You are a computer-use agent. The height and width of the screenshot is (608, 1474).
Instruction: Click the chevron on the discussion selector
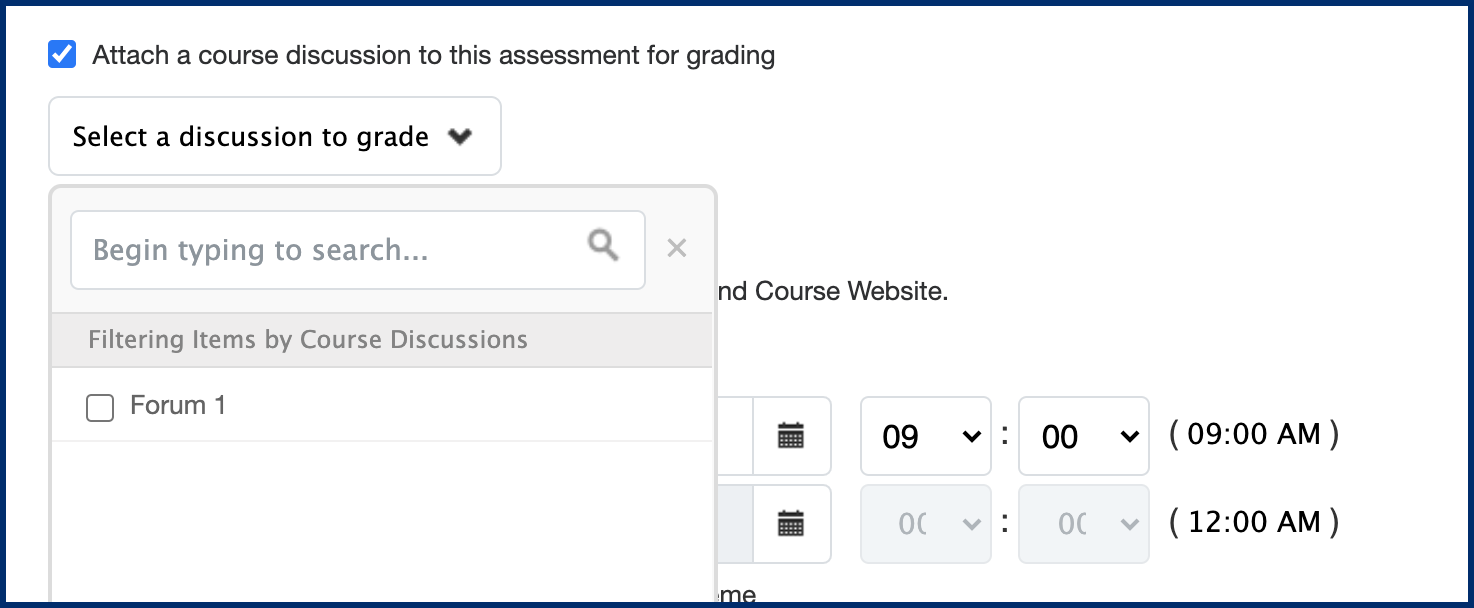[x=461, y=137]
